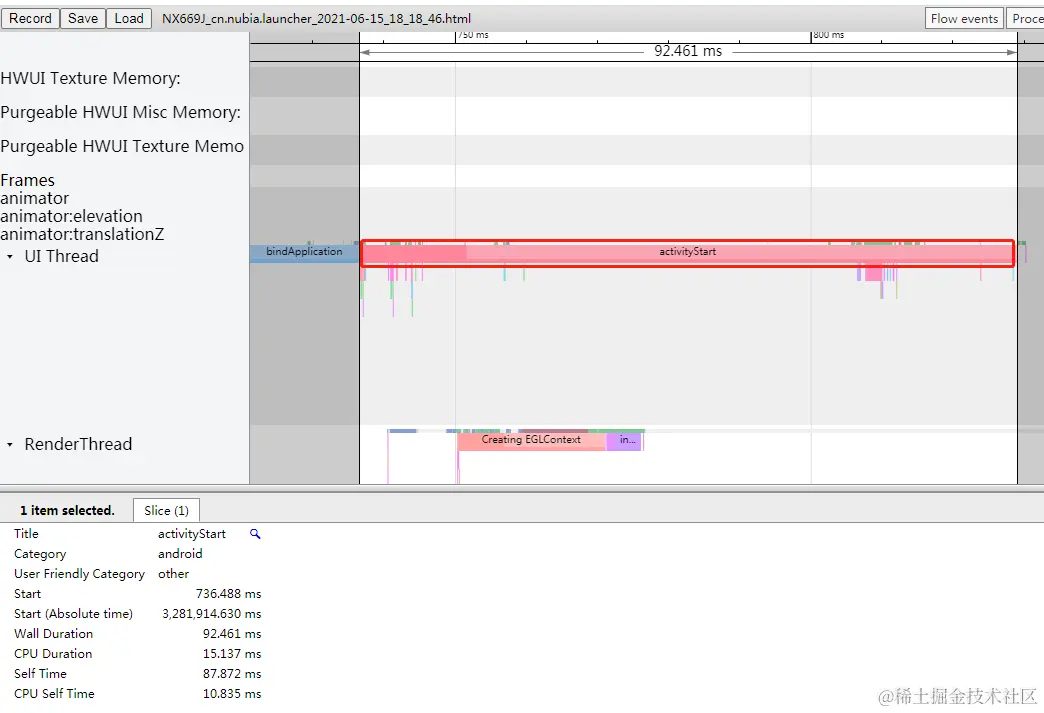Select the activityStart slice on UI Thread
1044x713 pixels.
(x=687, y=252)
